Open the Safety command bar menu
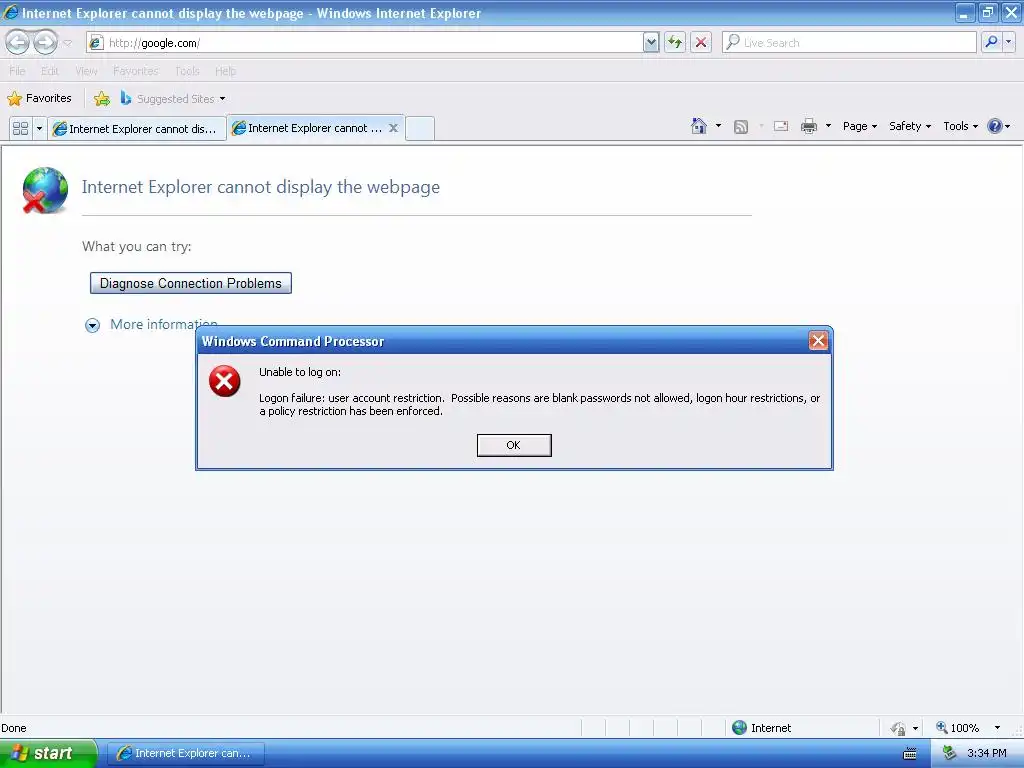1024x768 pixels. pos(910,126)
